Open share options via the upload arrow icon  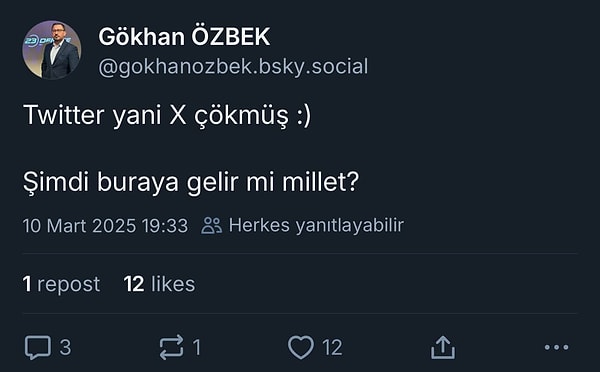tap(443, 347)
